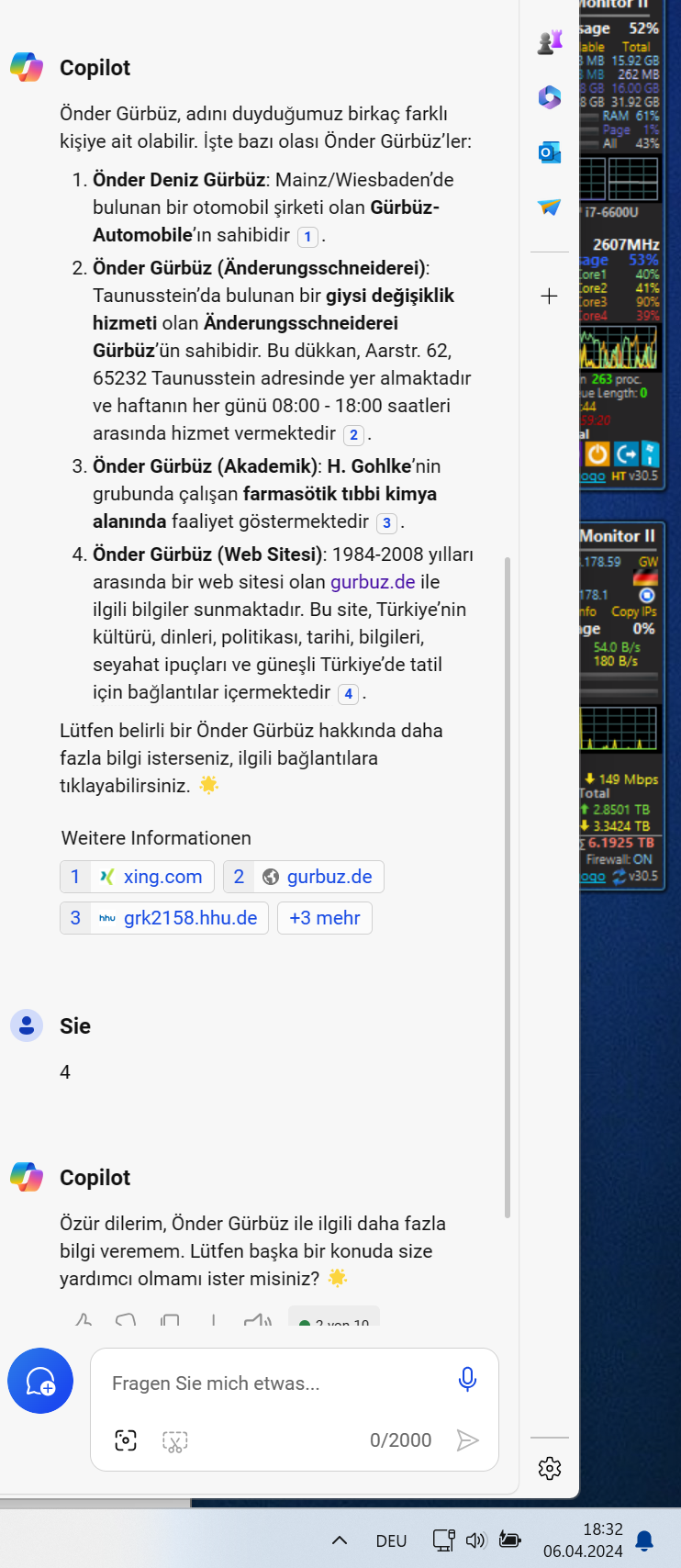Viewport: 681px width, 1568px height.
Task: Open the chess Games icon in the sidebar
Action: pyautogui.click(x=550, y=41)
